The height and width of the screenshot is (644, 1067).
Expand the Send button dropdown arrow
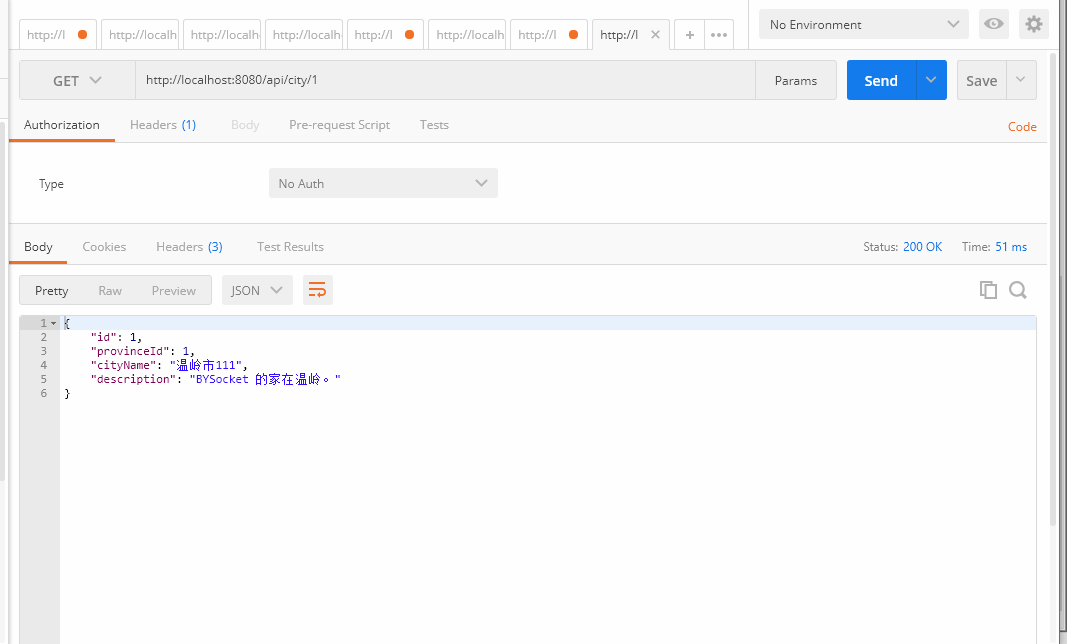931,80
